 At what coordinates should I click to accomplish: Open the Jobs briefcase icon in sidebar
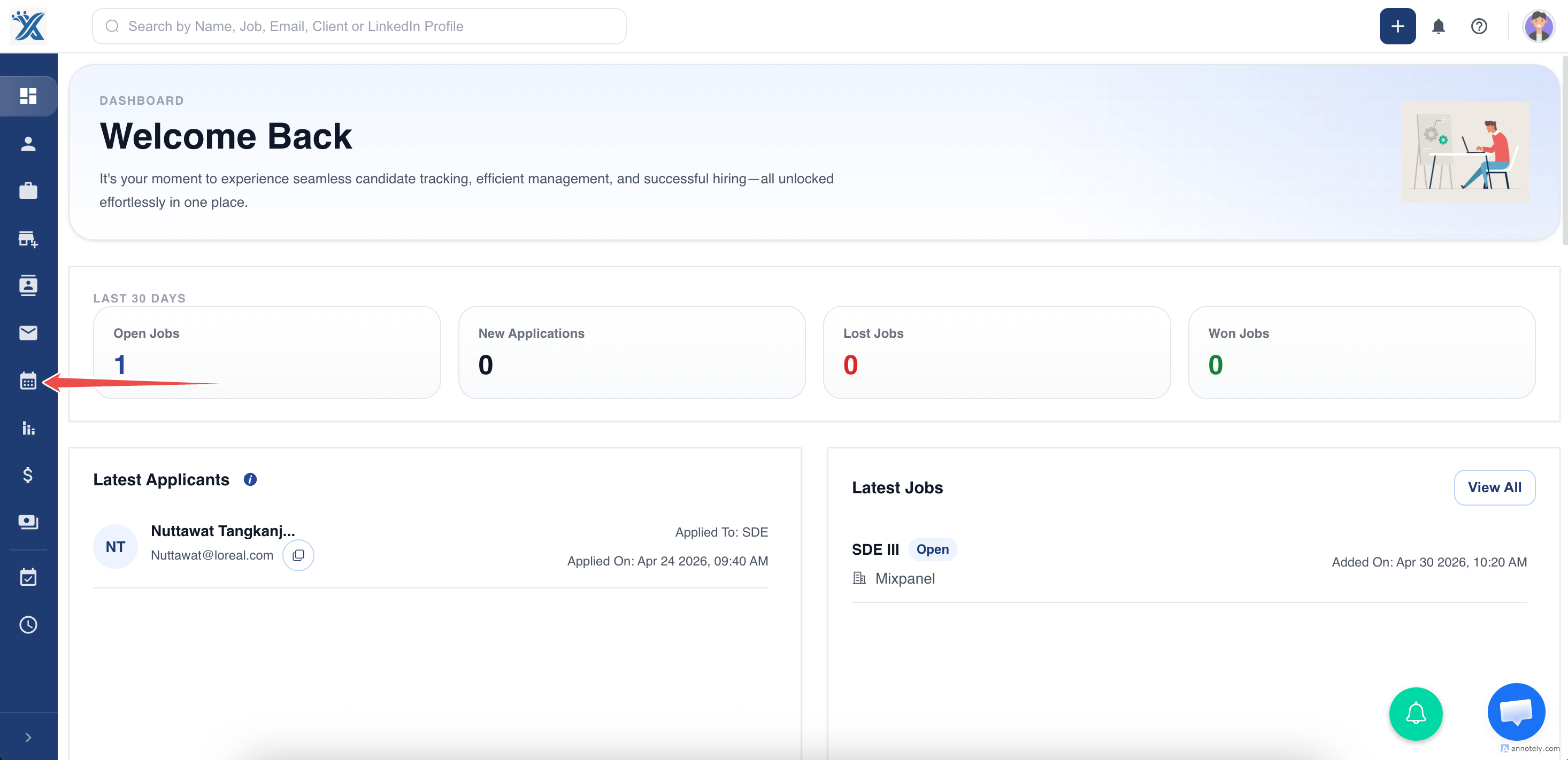coord(28,191)
